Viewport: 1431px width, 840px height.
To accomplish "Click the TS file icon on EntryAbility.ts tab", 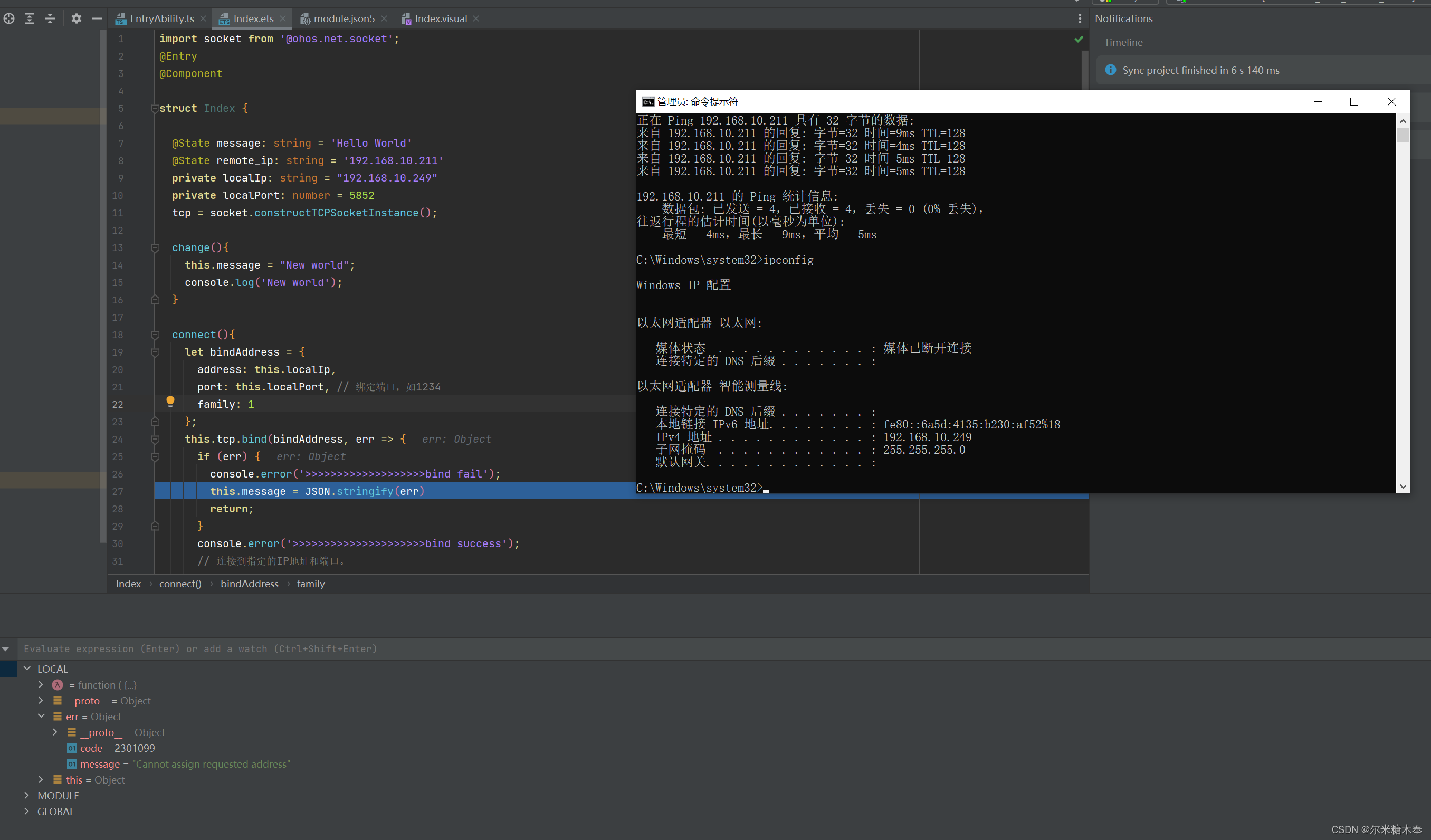I will point(120,19).
